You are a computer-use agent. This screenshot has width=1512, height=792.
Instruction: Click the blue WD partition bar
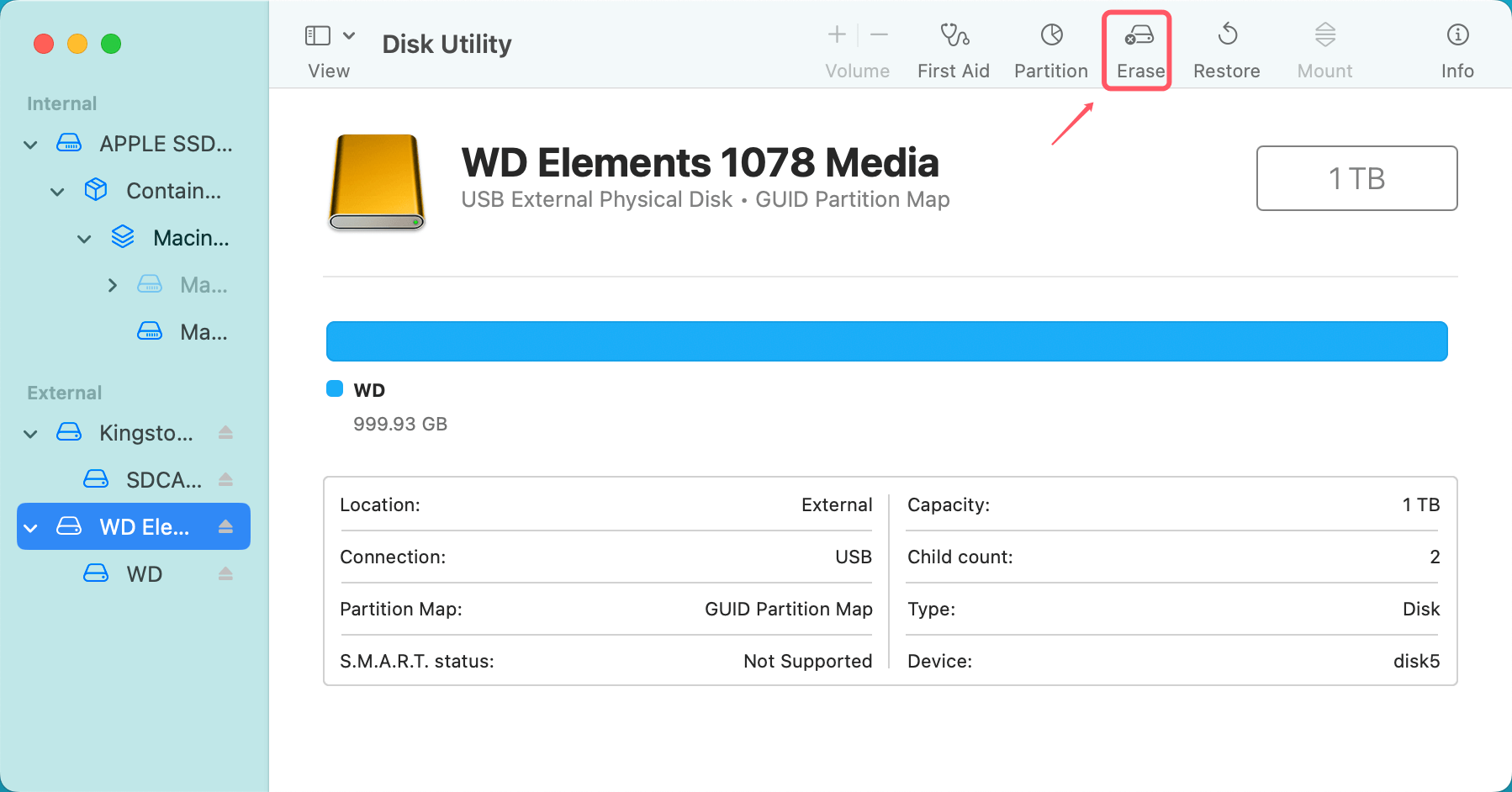coord(886,341)
